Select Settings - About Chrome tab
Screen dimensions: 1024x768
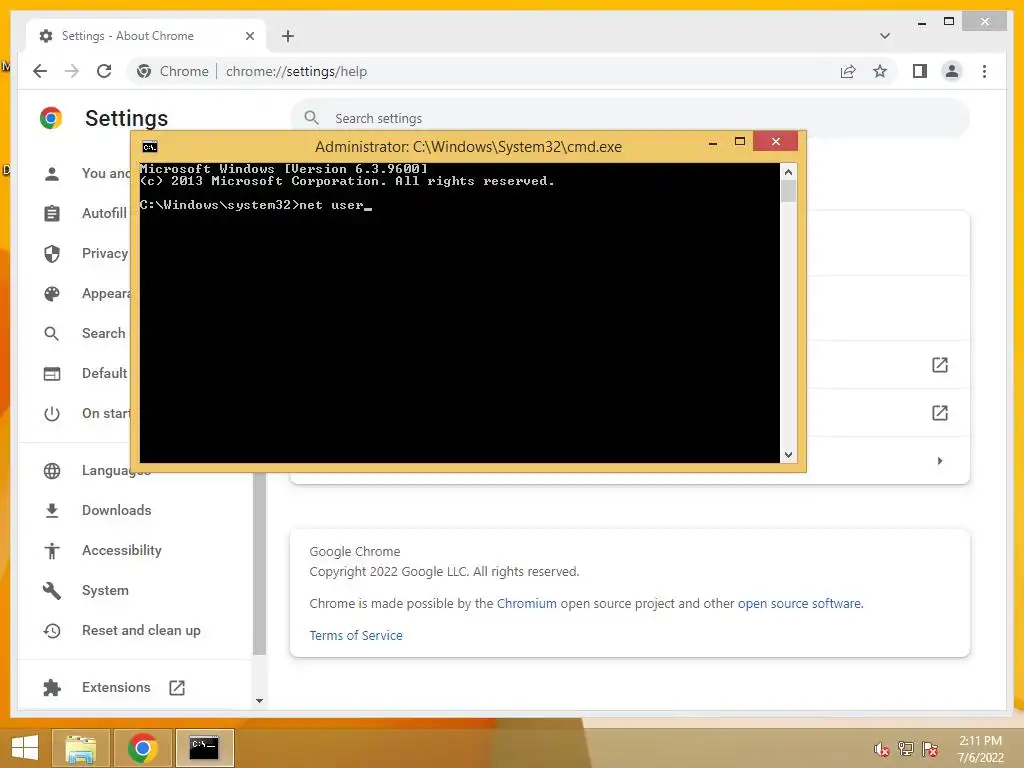tap(146, 36)
